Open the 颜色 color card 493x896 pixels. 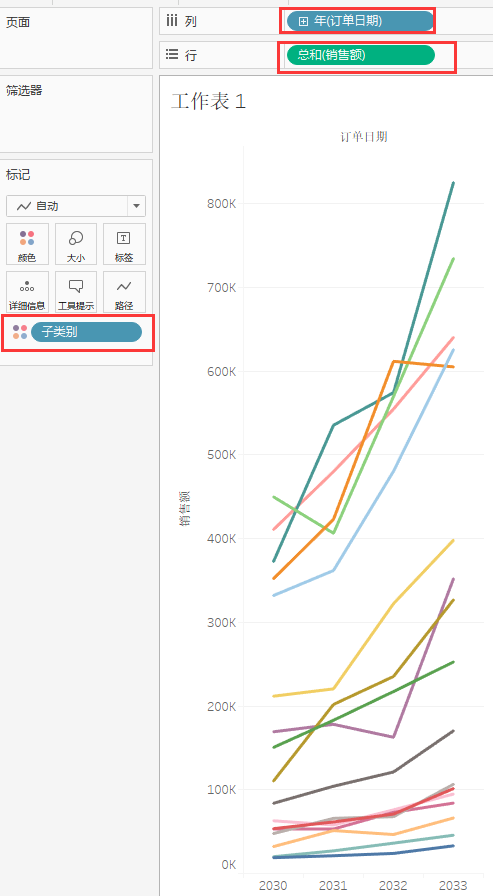coord(27,244)
